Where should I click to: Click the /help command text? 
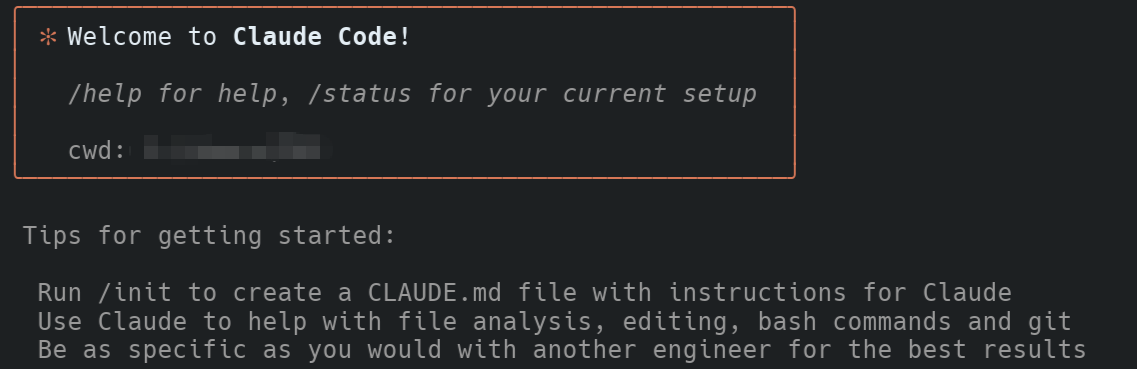tap(105, 94)
